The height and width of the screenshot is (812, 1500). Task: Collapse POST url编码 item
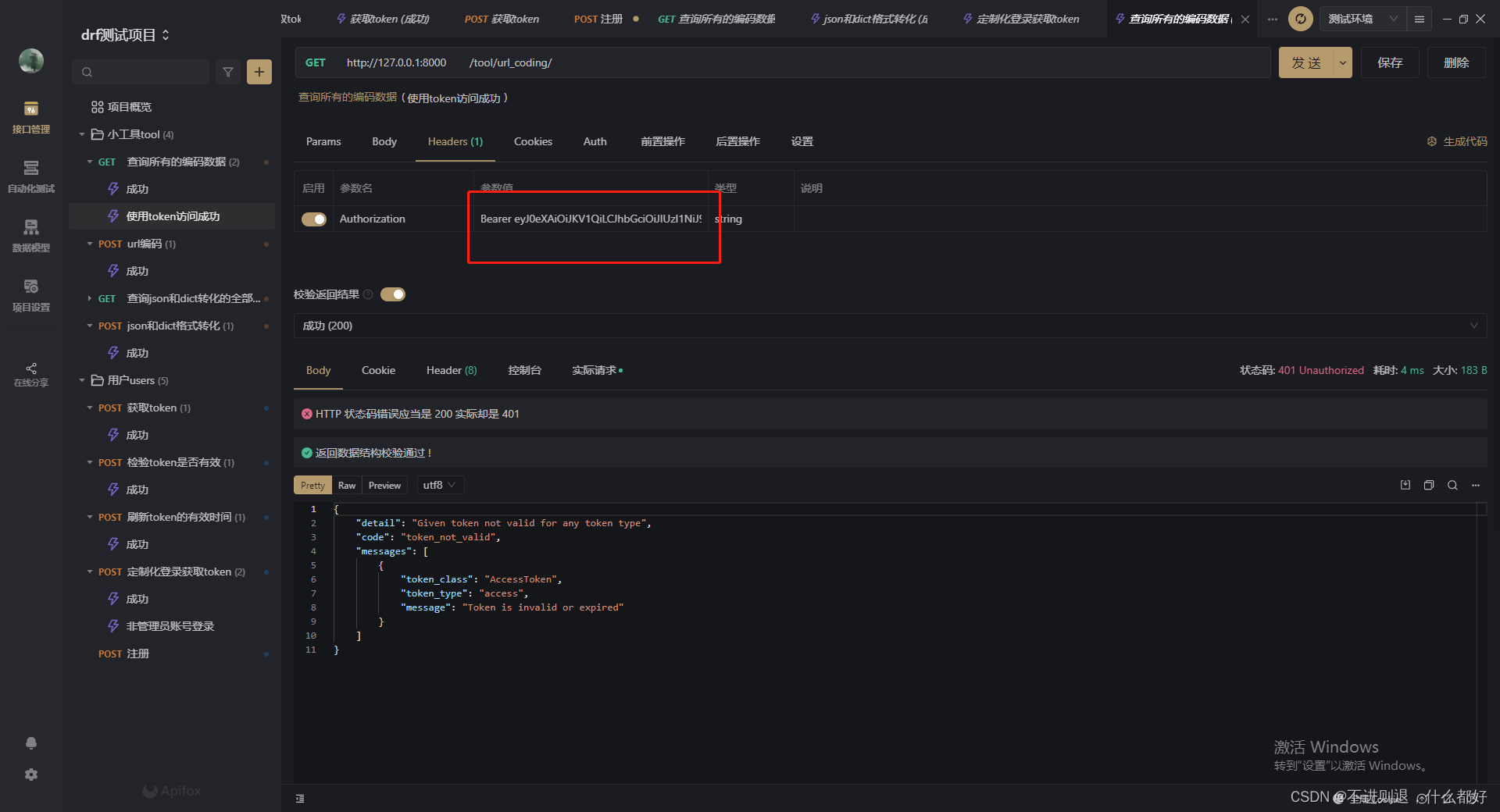(90, 244)
